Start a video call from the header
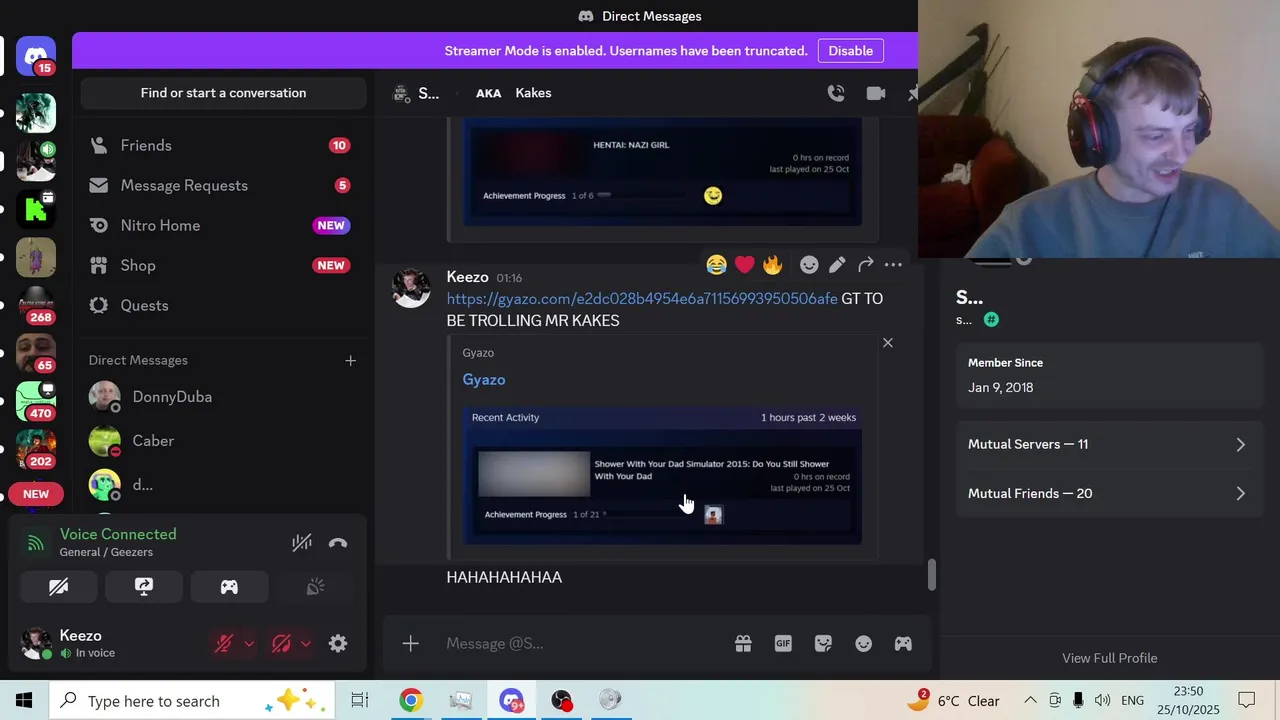The width and height of the screenshot is (1280, 720). click(x=876, y=93)
